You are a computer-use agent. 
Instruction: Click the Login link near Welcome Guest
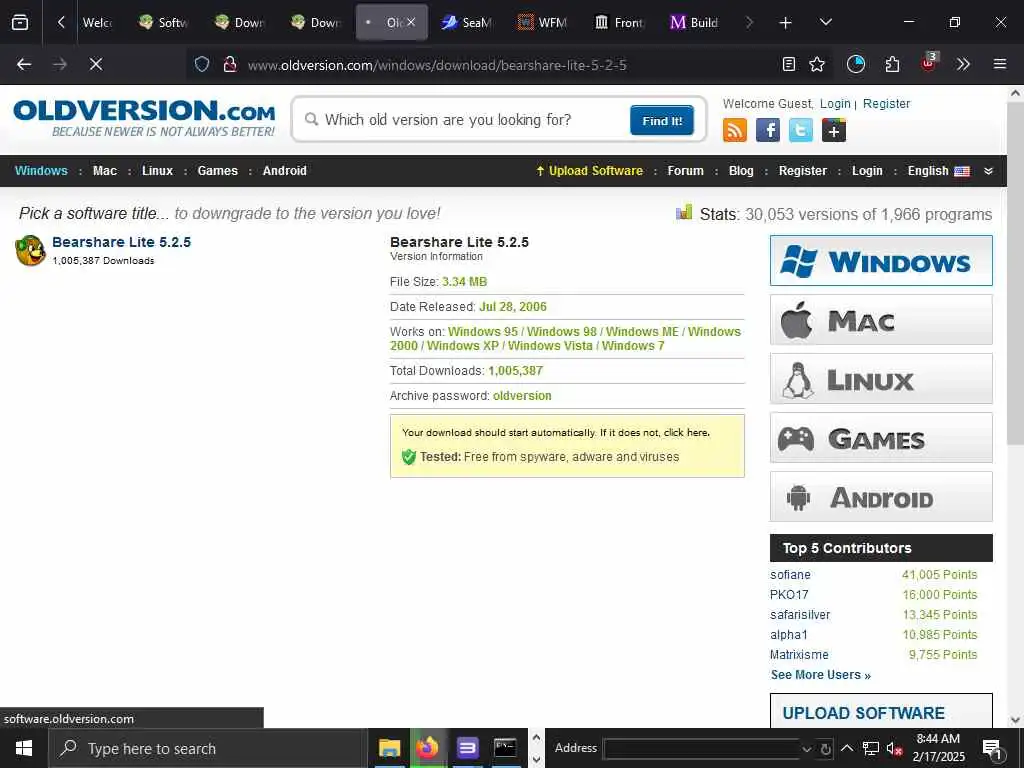tap(835, 104)
